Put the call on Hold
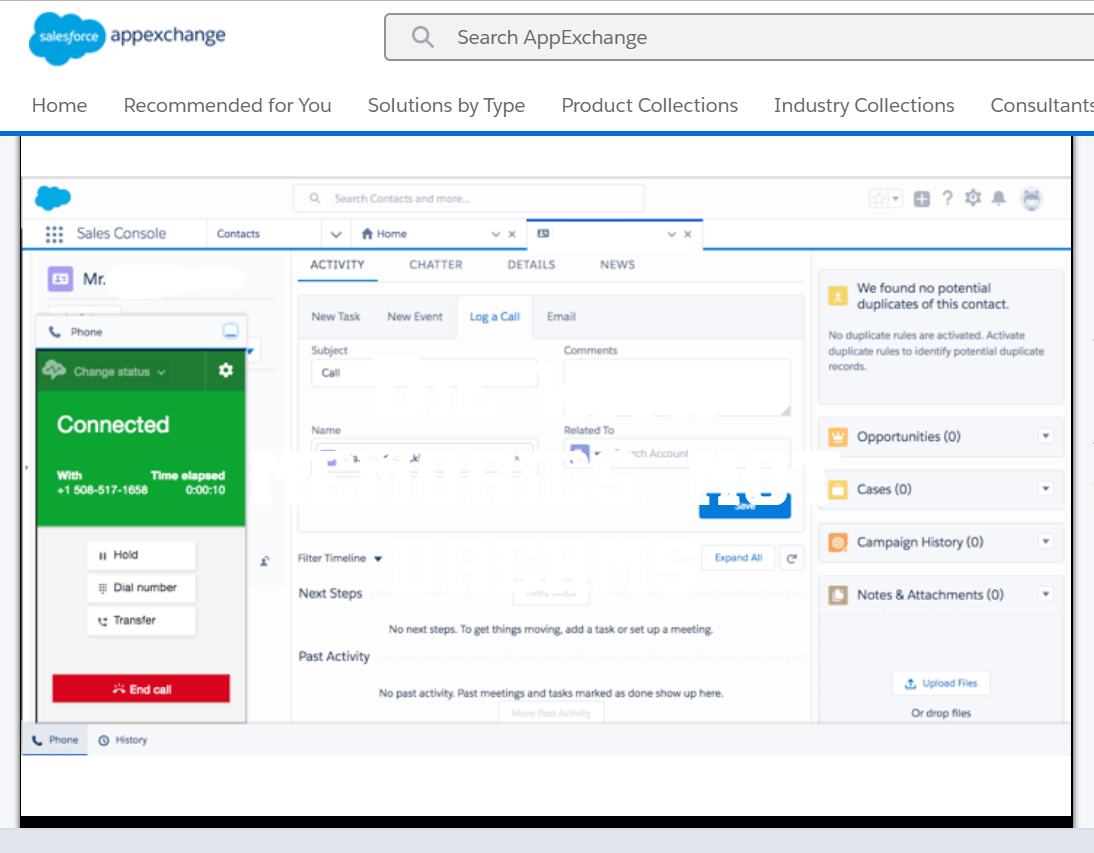1094x853 pixels. pos(141,555)
